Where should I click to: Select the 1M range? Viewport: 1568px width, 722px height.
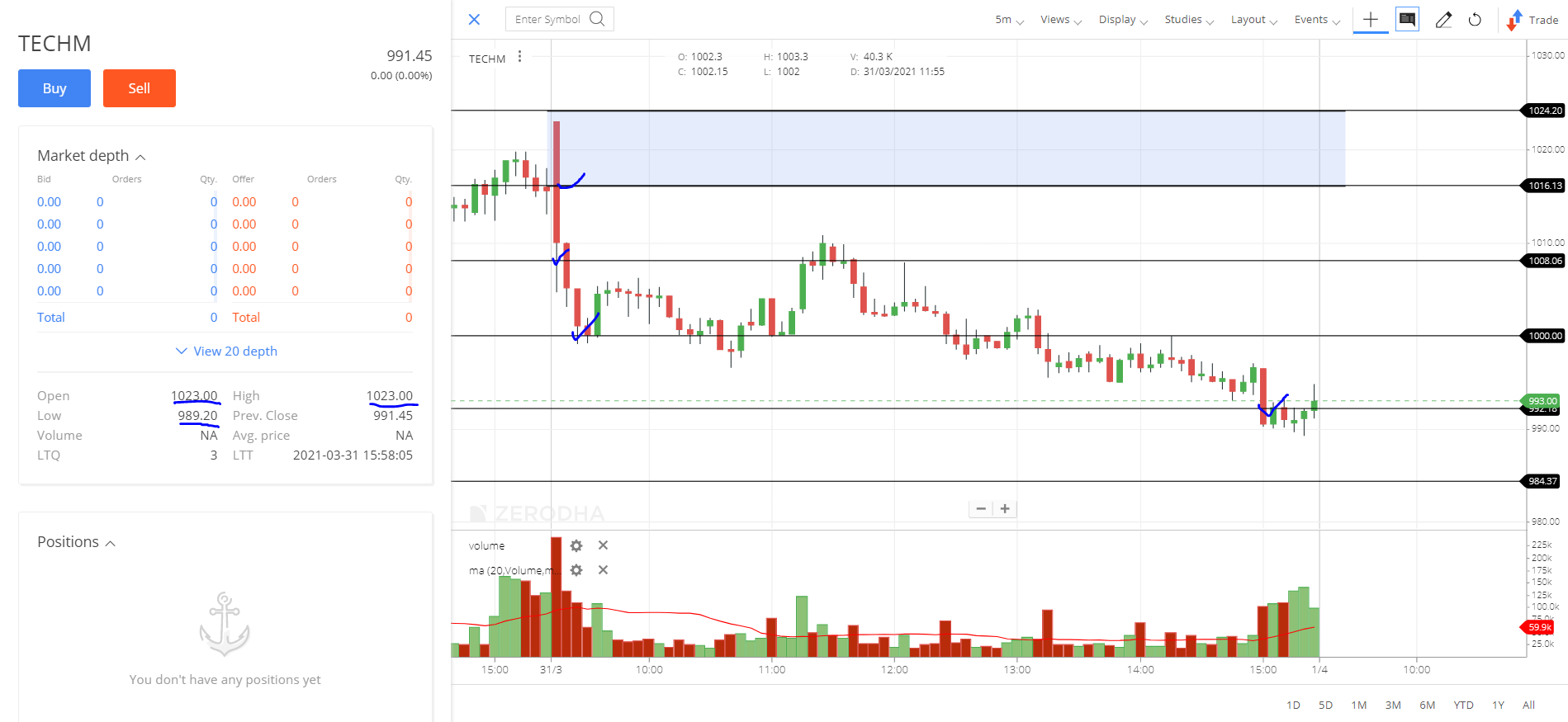click(x=1359, y=705)
